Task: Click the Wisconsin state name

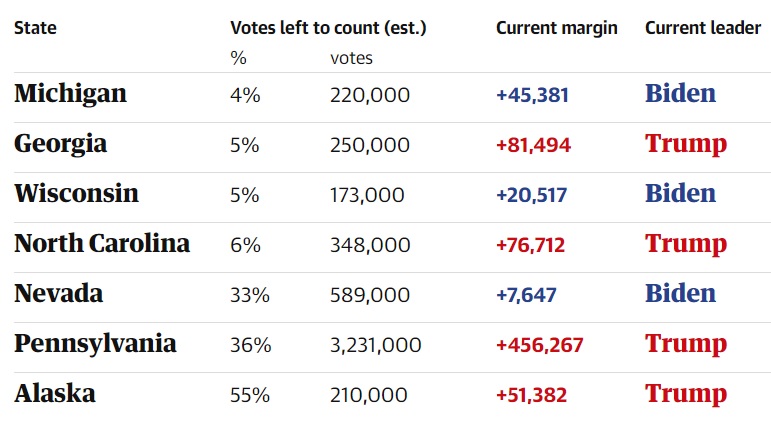Action: click(x=76, y=193)
